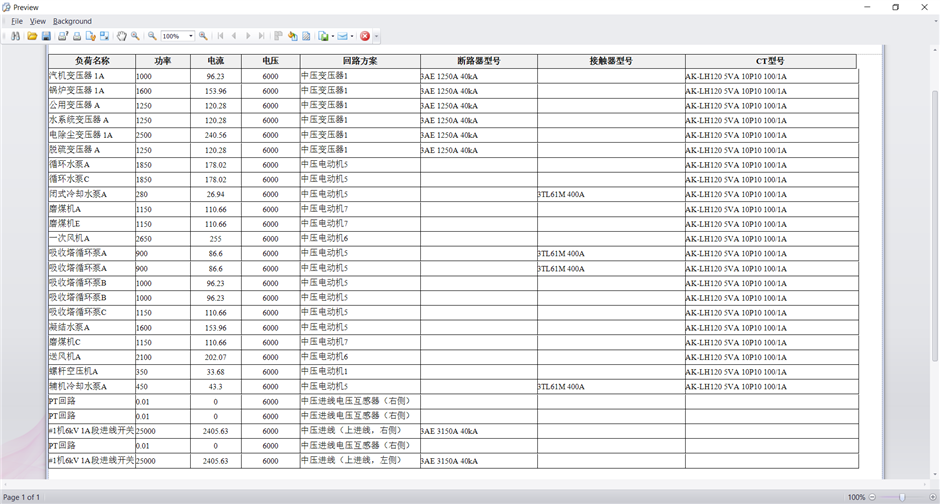Click the power value 2650

(x=144, y=239)
